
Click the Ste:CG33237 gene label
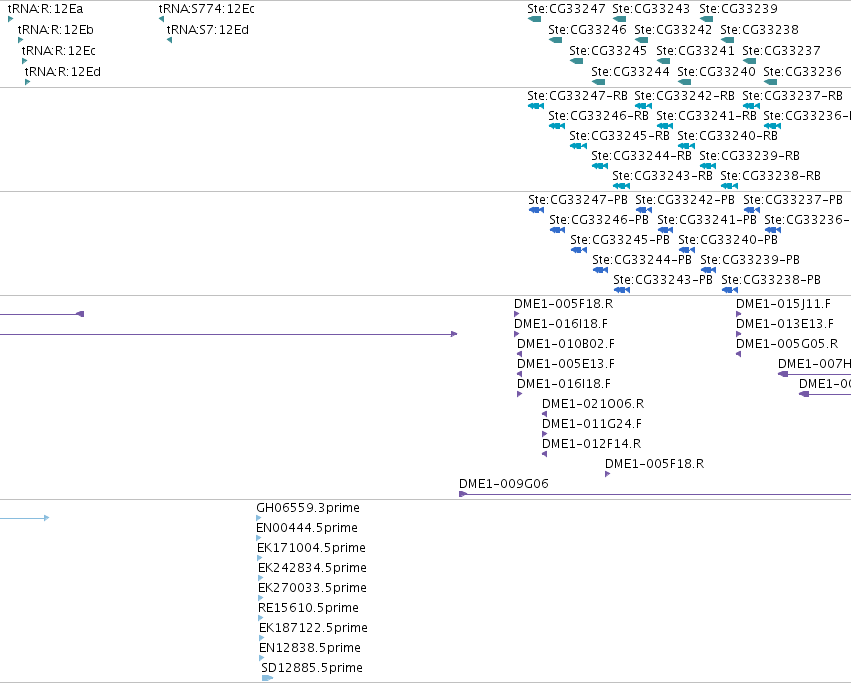[x=782, y=50]
